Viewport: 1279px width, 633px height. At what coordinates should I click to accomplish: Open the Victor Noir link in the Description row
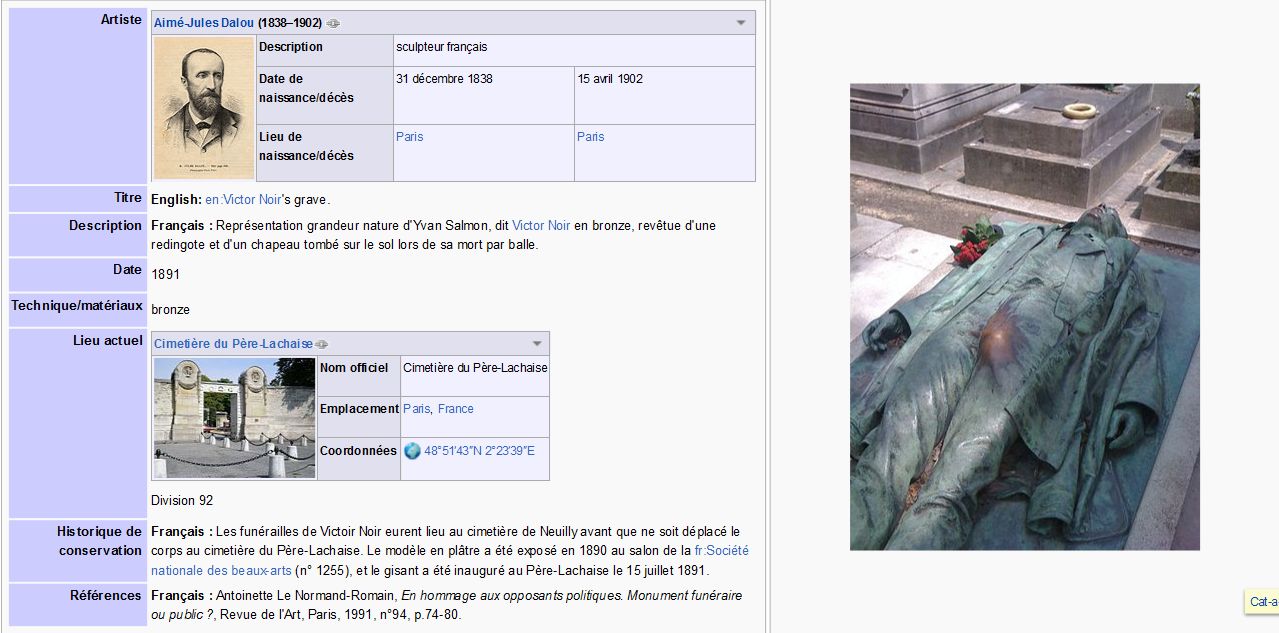541,226
